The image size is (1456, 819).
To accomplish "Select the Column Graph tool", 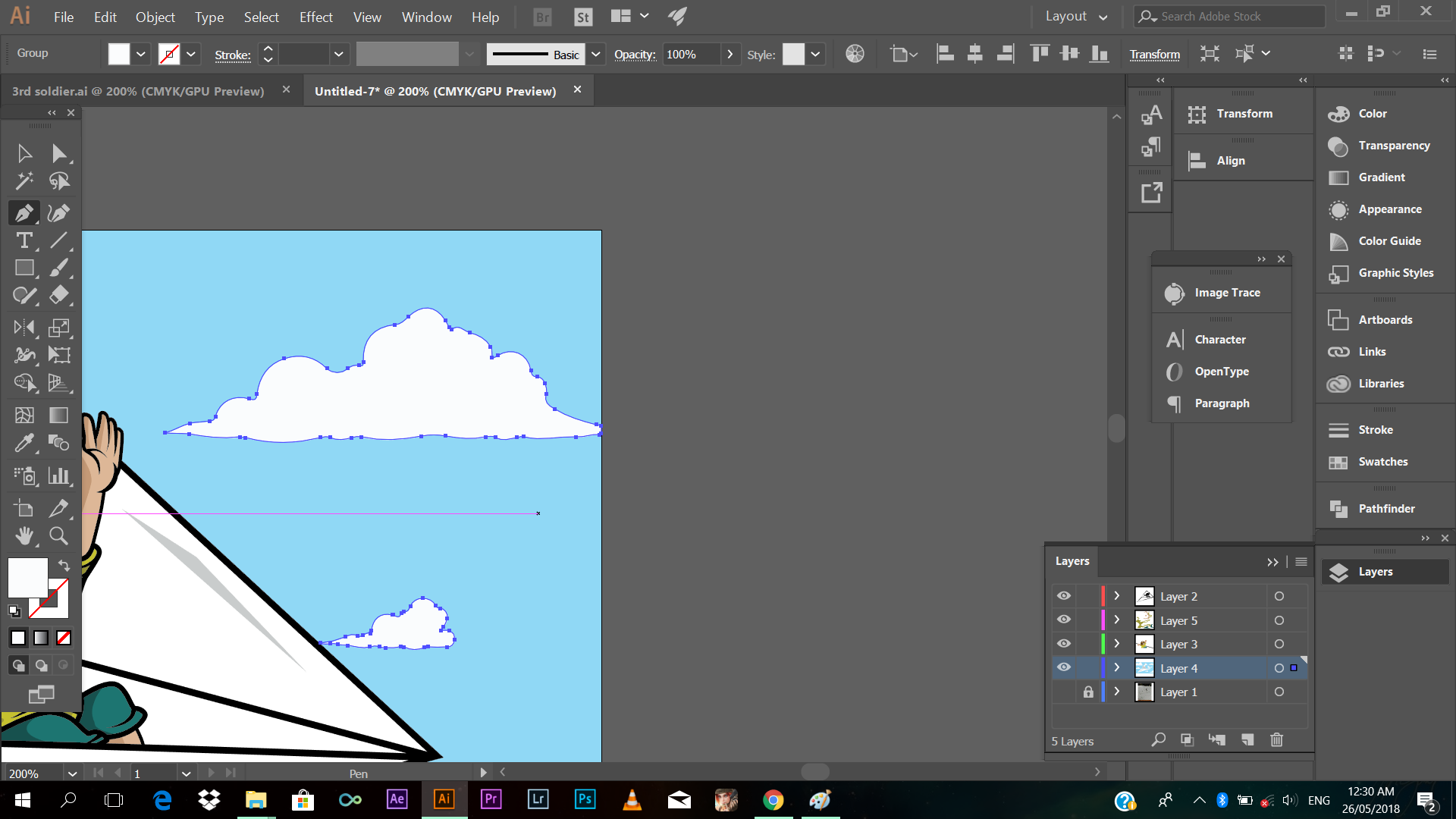I will click(x=59, y=475).
